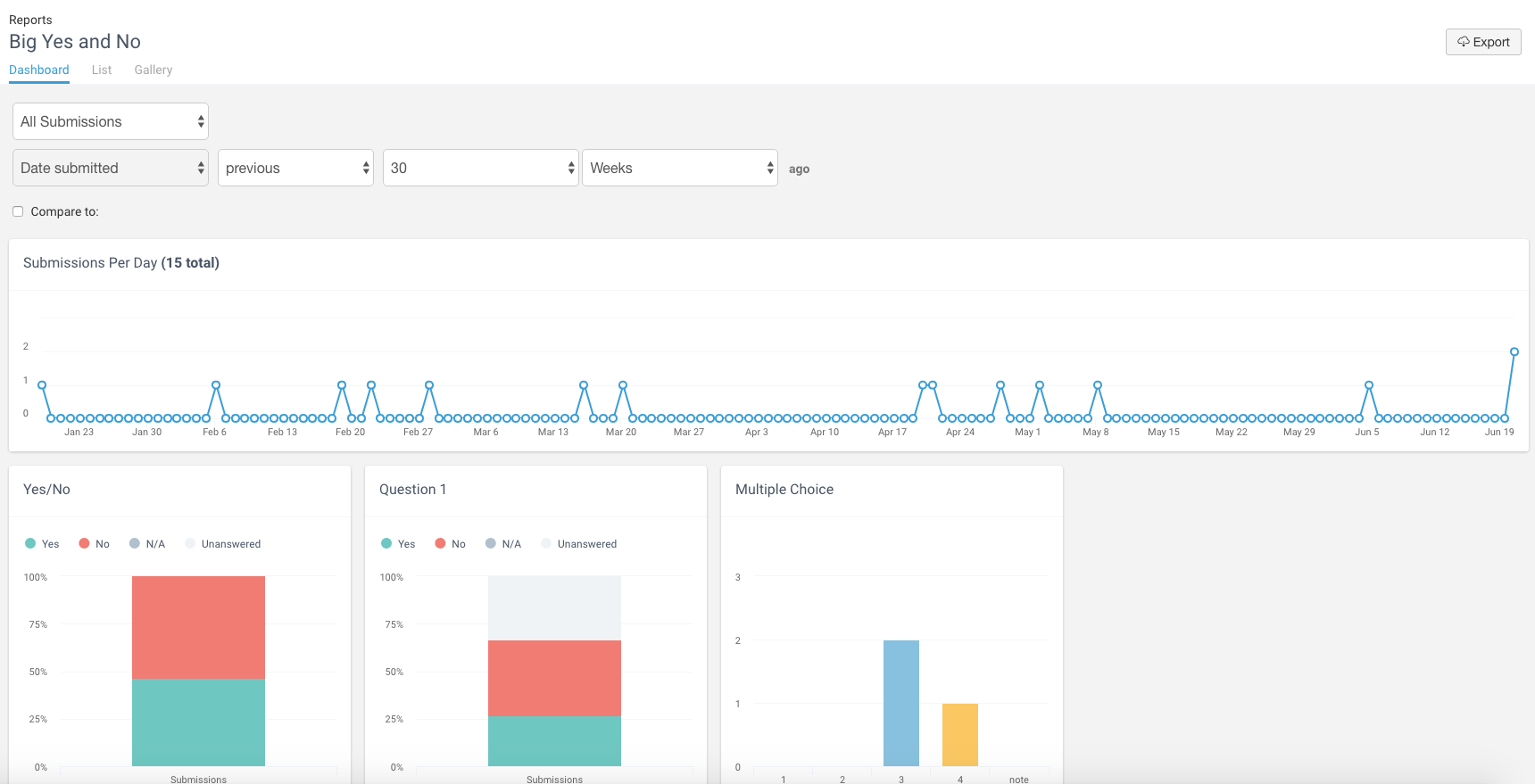Toggle the No legend dot in Yes/No chart
This screenshot has width=1535, height=784.
click(84, 543)
